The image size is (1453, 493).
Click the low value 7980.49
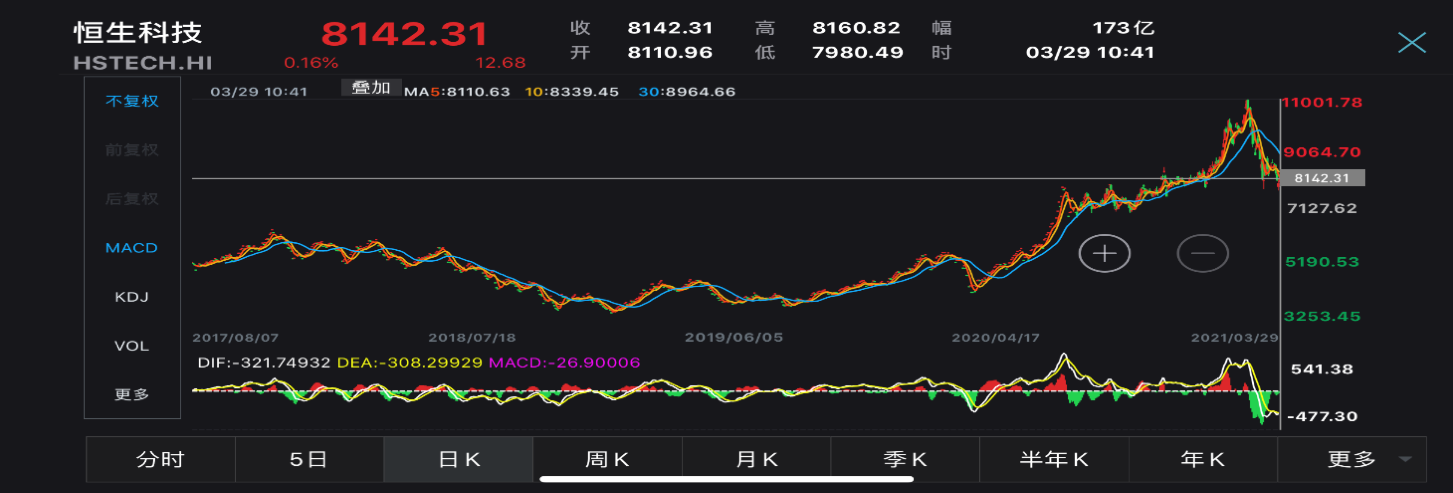point(858,52)
